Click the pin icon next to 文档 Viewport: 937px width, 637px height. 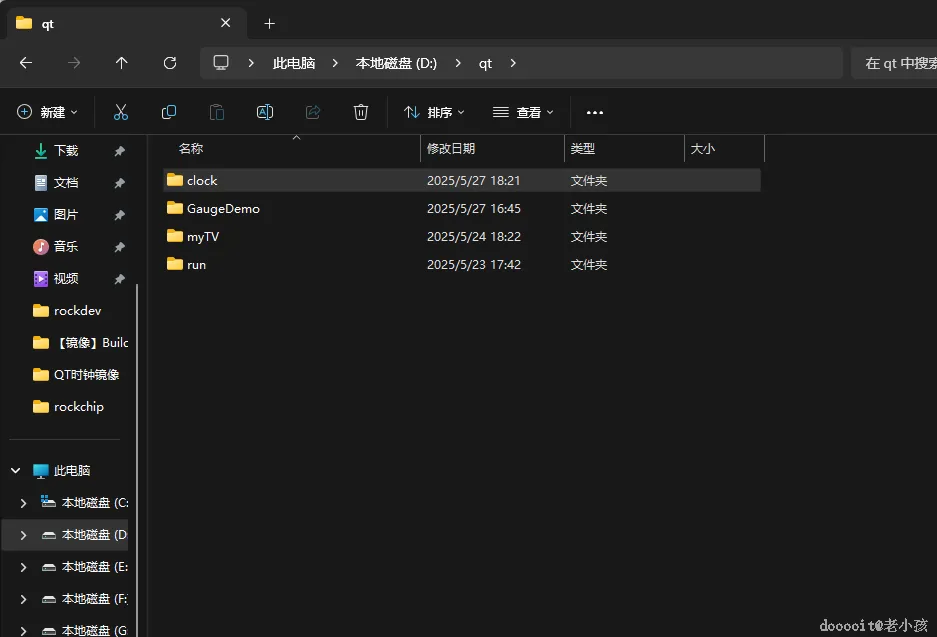pyautogui.click(x=120, y=183)
